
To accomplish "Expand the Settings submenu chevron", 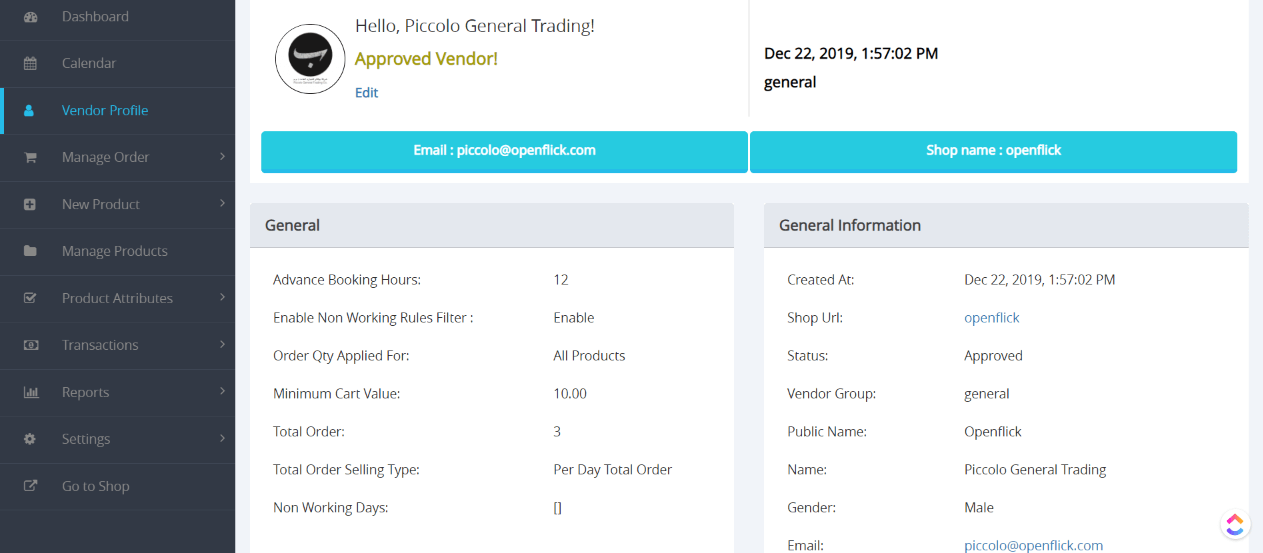I will pyautogui.click(x=222, y=438).
